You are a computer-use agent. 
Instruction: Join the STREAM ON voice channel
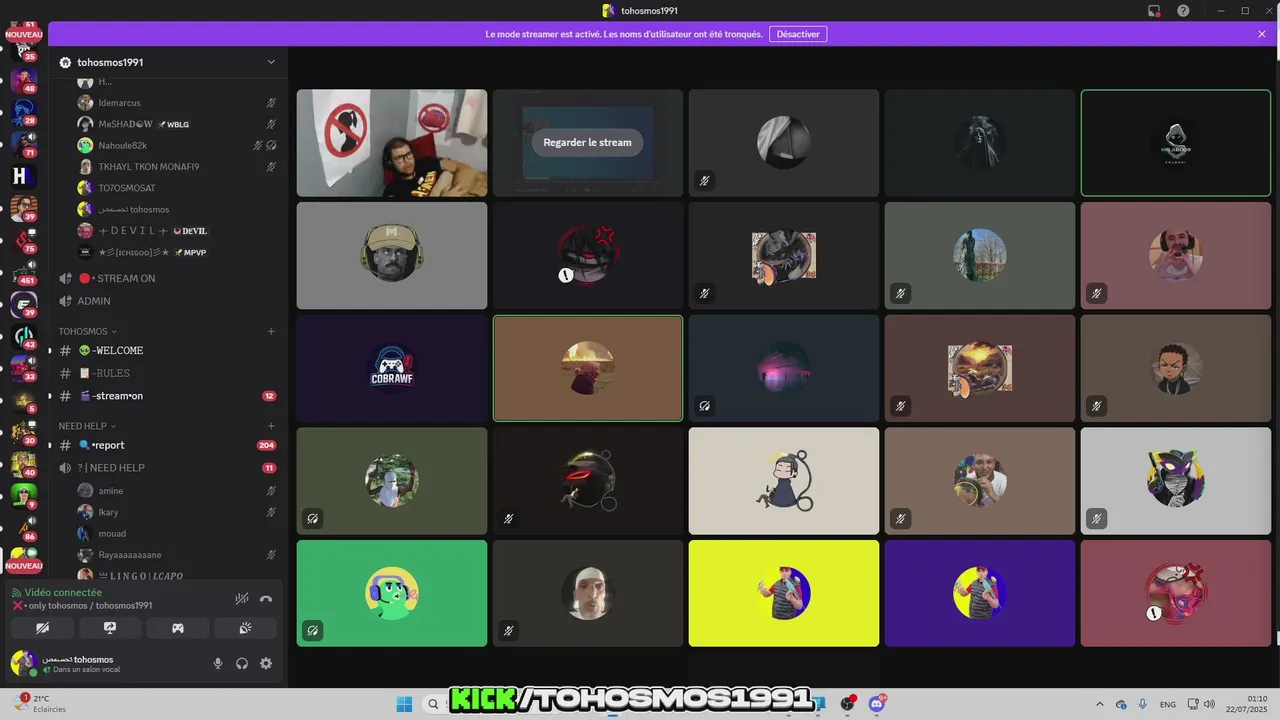[x=168, y=278]
